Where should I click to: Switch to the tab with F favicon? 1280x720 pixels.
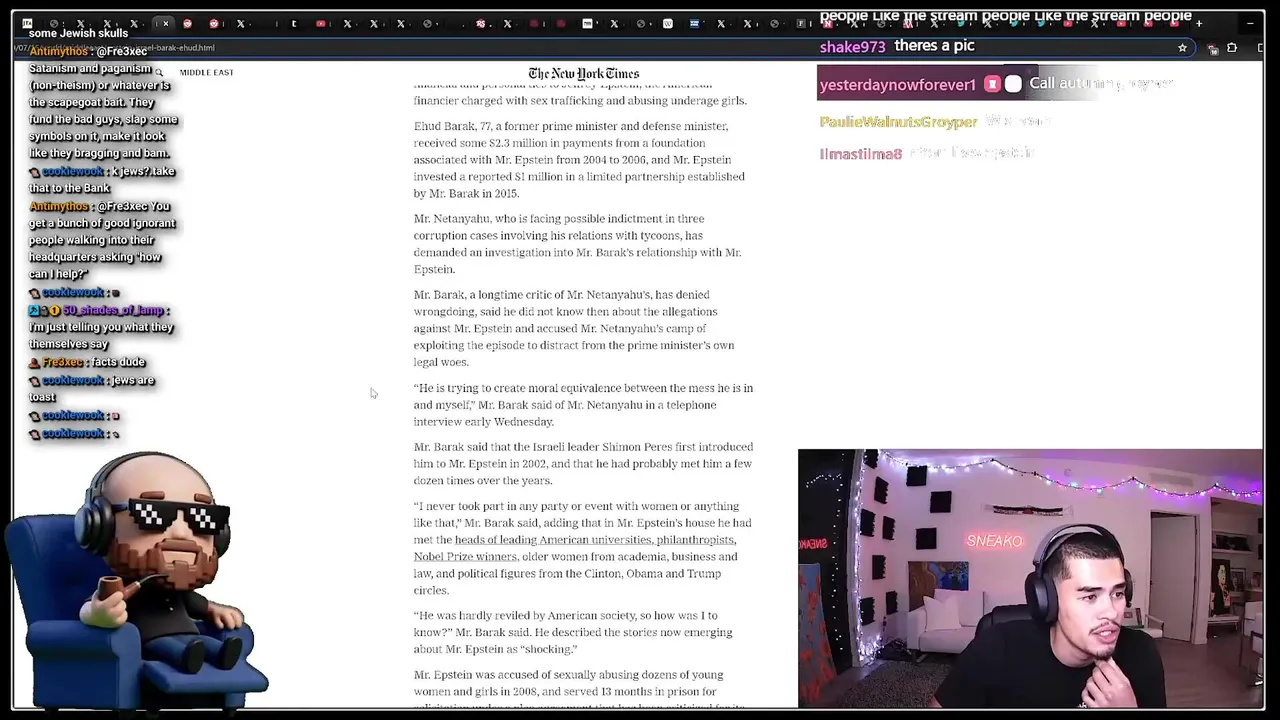coord(800,24)
